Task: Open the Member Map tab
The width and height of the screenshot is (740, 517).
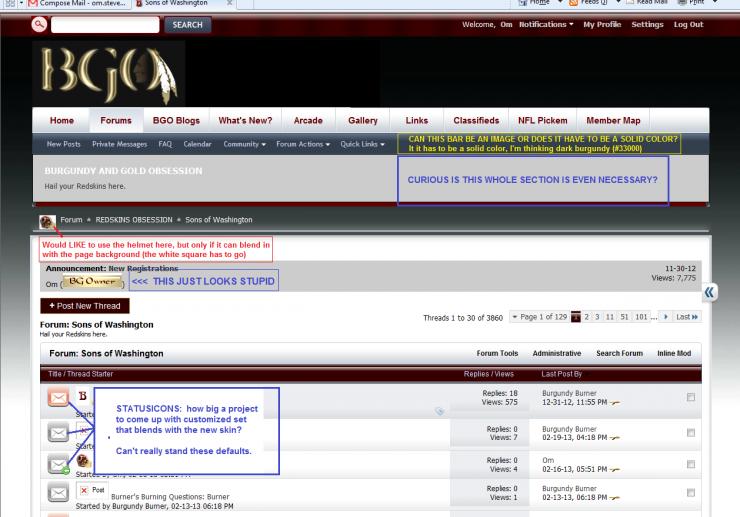Action: [x=613, y=120]
